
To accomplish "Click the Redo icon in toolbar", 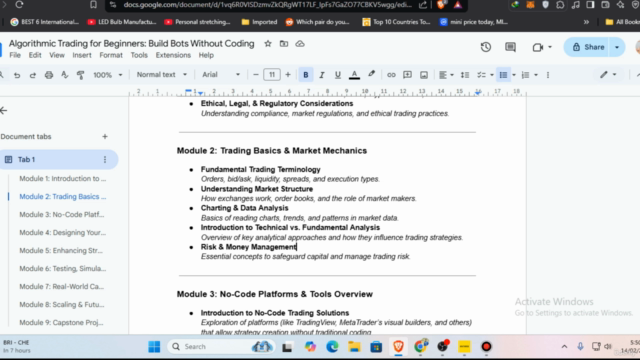I will (33, 75).
